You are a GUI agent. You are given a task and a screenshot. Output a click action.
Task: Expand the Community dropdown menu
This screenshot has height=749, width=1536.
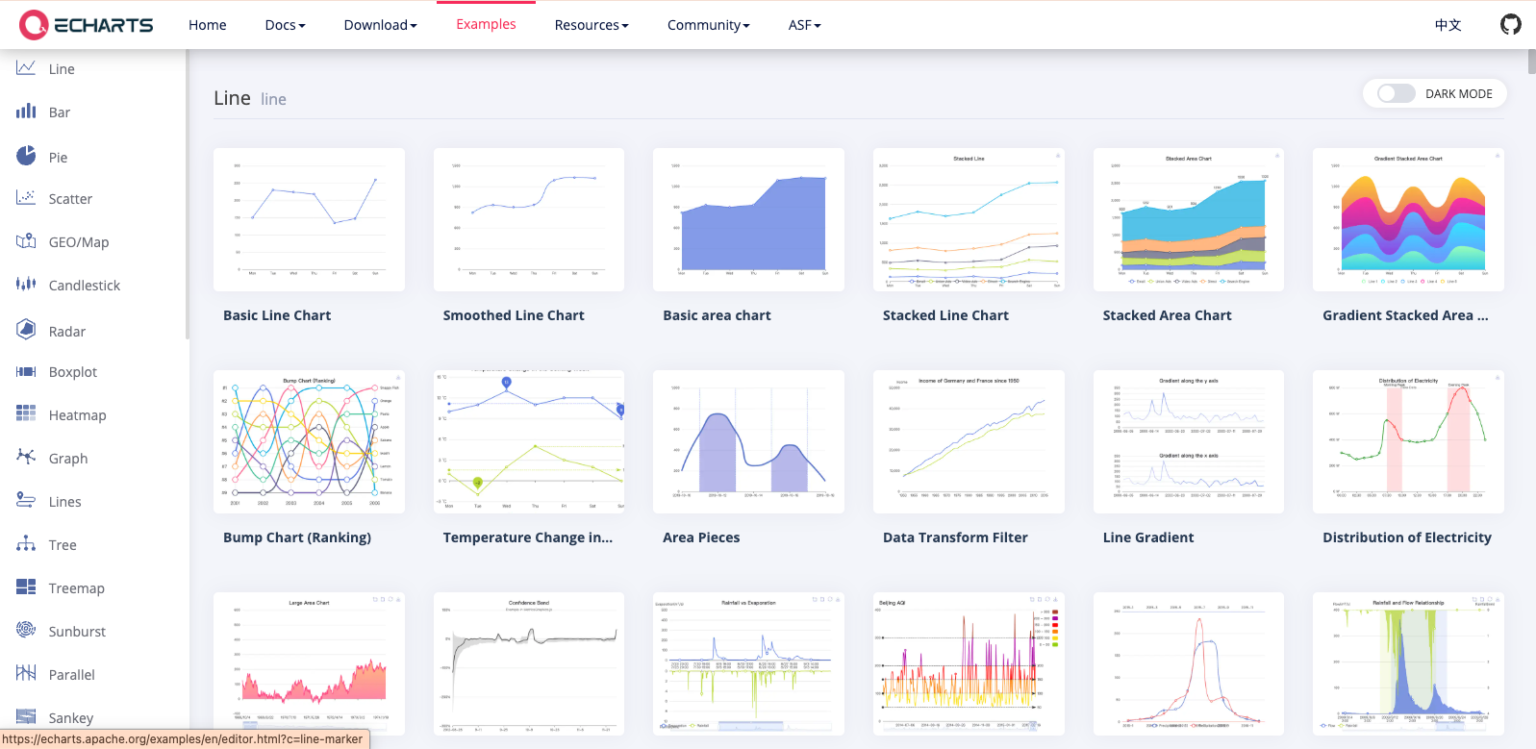(x=708, y=25)
